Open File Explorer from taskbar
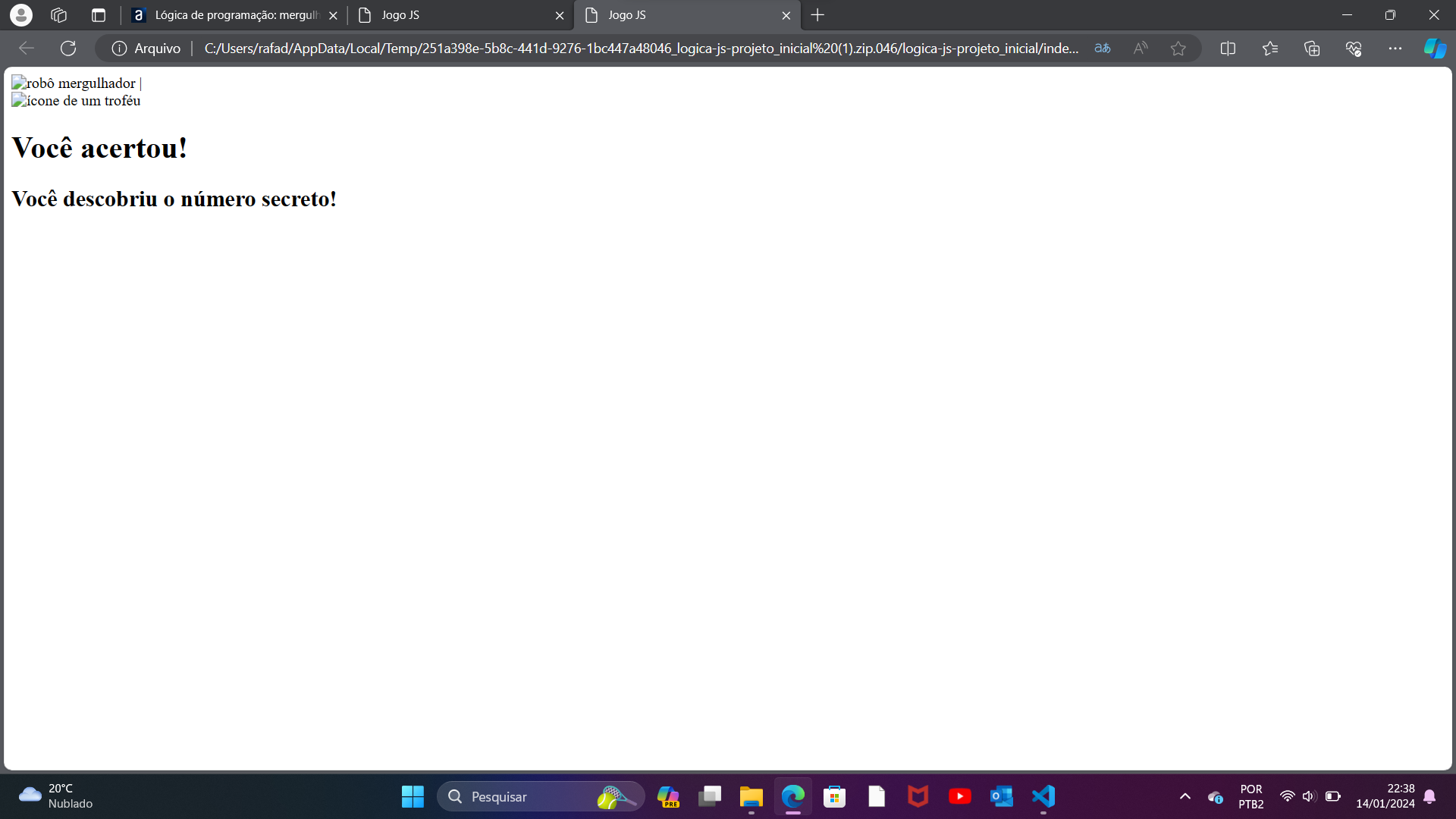Viewport: 1456px width, 819px height. tap(752, 796)
